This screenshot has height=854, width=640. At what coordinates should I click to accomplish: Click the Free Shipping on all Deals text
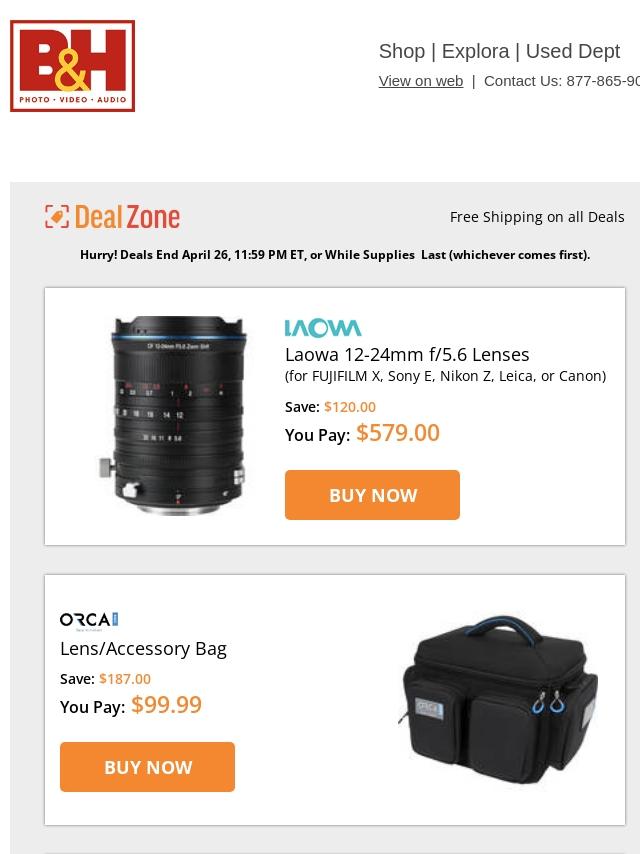tap(537, 217)
